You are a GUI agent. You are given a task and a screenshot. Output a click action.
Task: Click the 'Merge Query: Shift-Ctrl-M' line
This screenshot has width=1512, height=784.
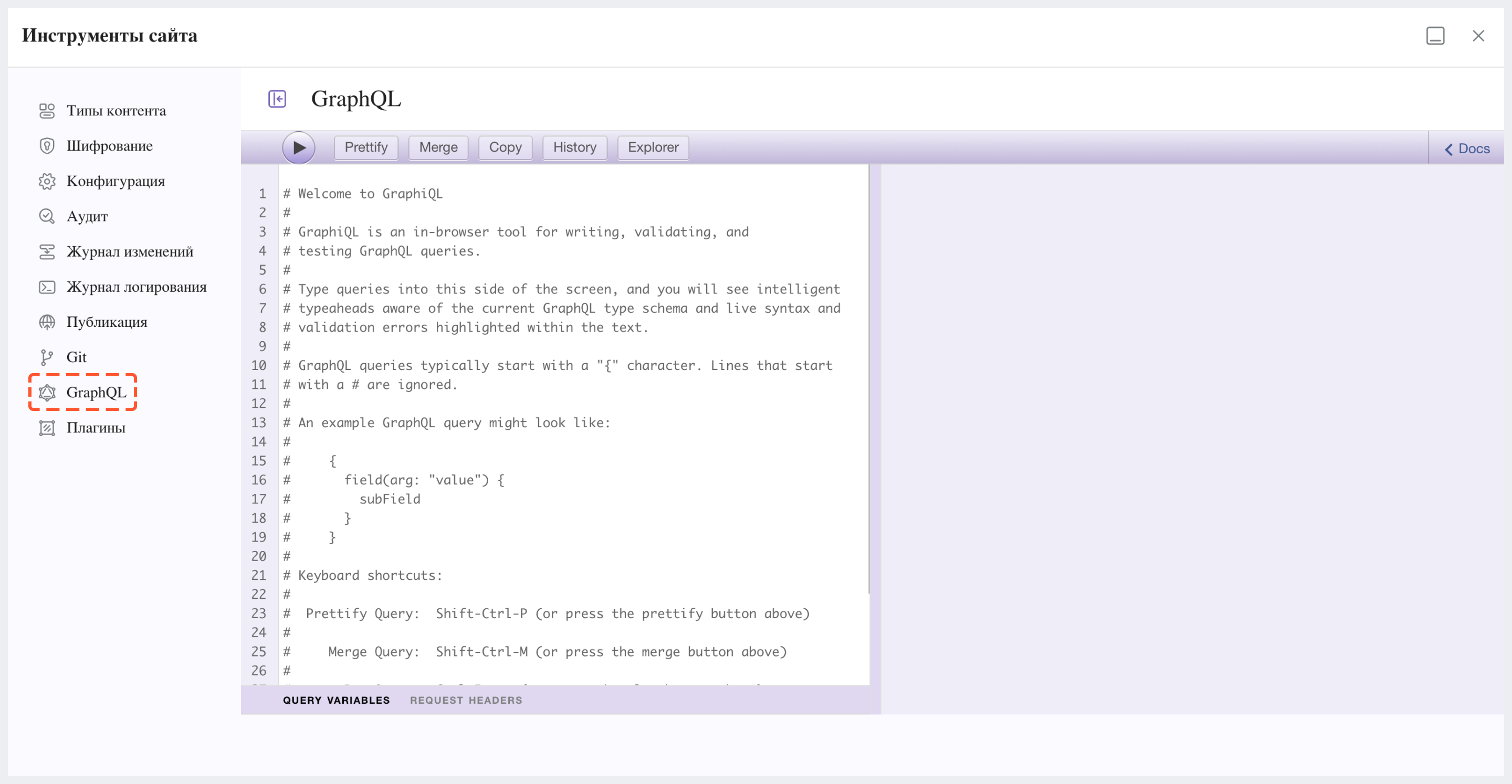tap(558, 652)
